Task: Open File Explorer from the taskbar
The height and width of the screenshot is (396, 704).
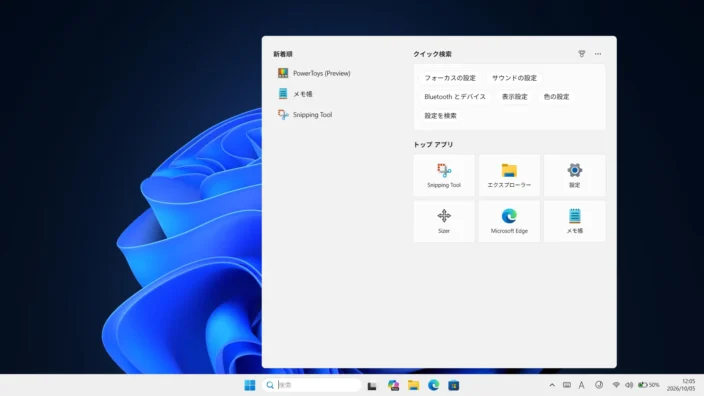Action: click(x=414, y=385)
